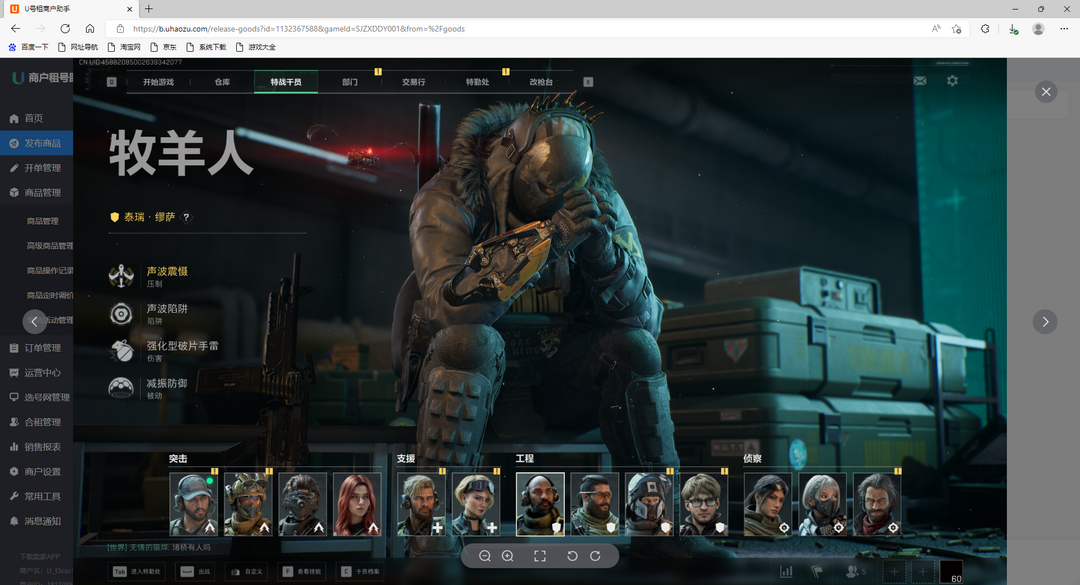Zoom in the image preview
The width and height of the screenshot is (1080, 585).
(508, 556)
